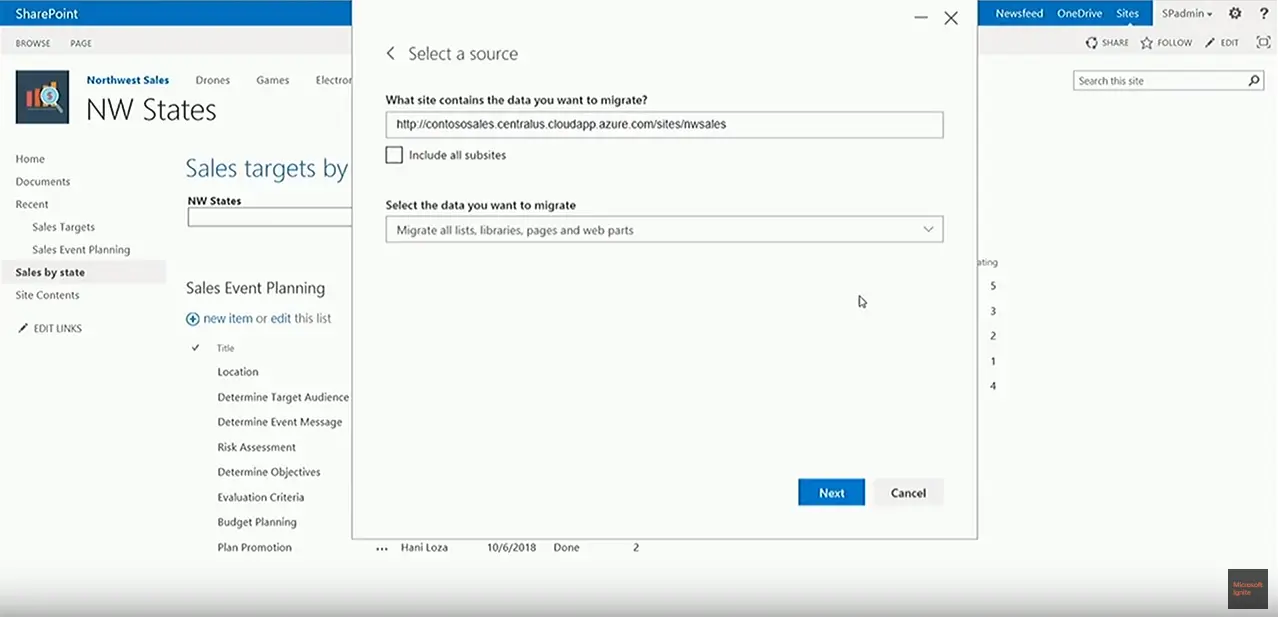Click the search magnifier icon

click(x=1255, y=81)
